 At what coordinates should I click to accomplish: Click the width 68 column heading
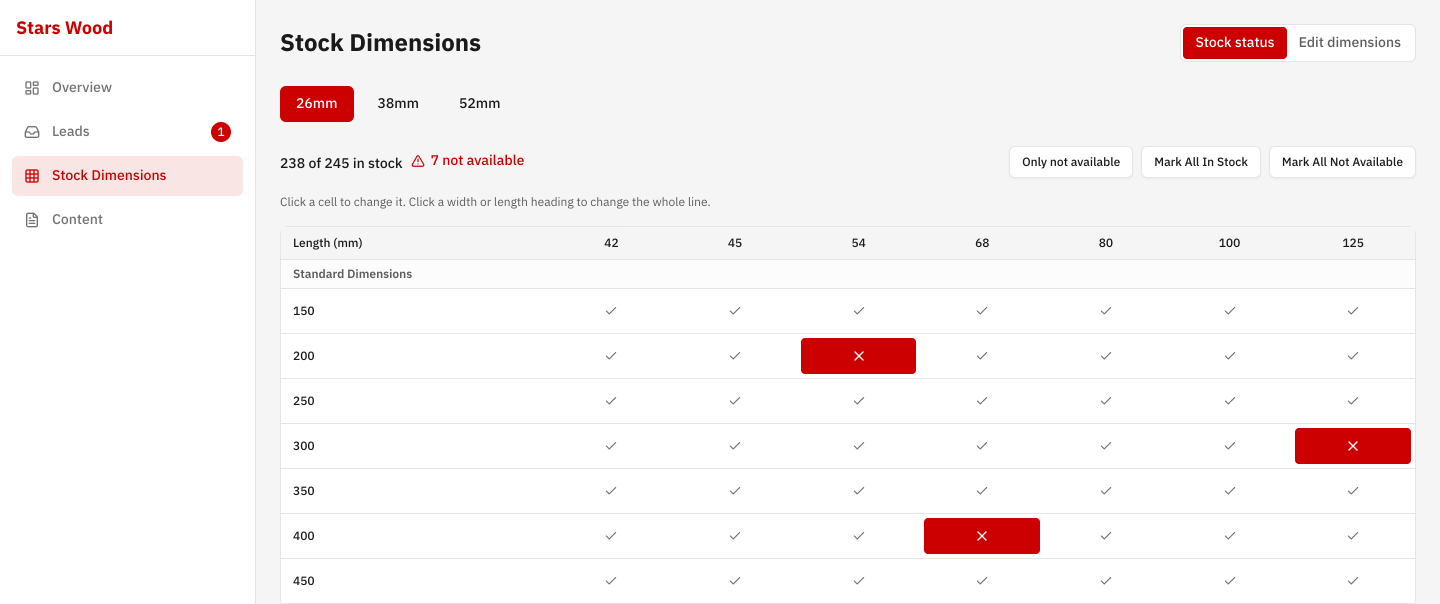pyautogui.click(x=982, y=243)
